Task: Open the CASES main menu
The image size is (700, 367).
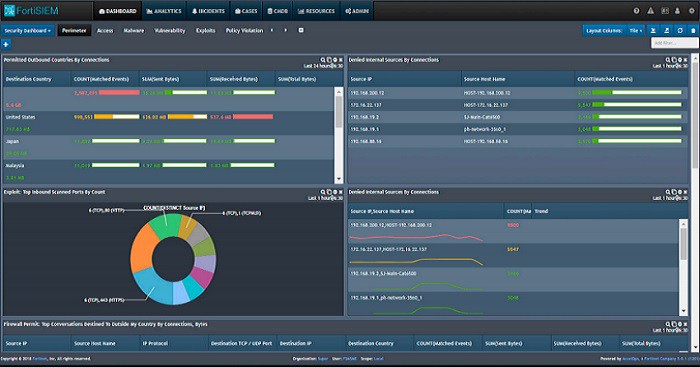Action: 246,11
